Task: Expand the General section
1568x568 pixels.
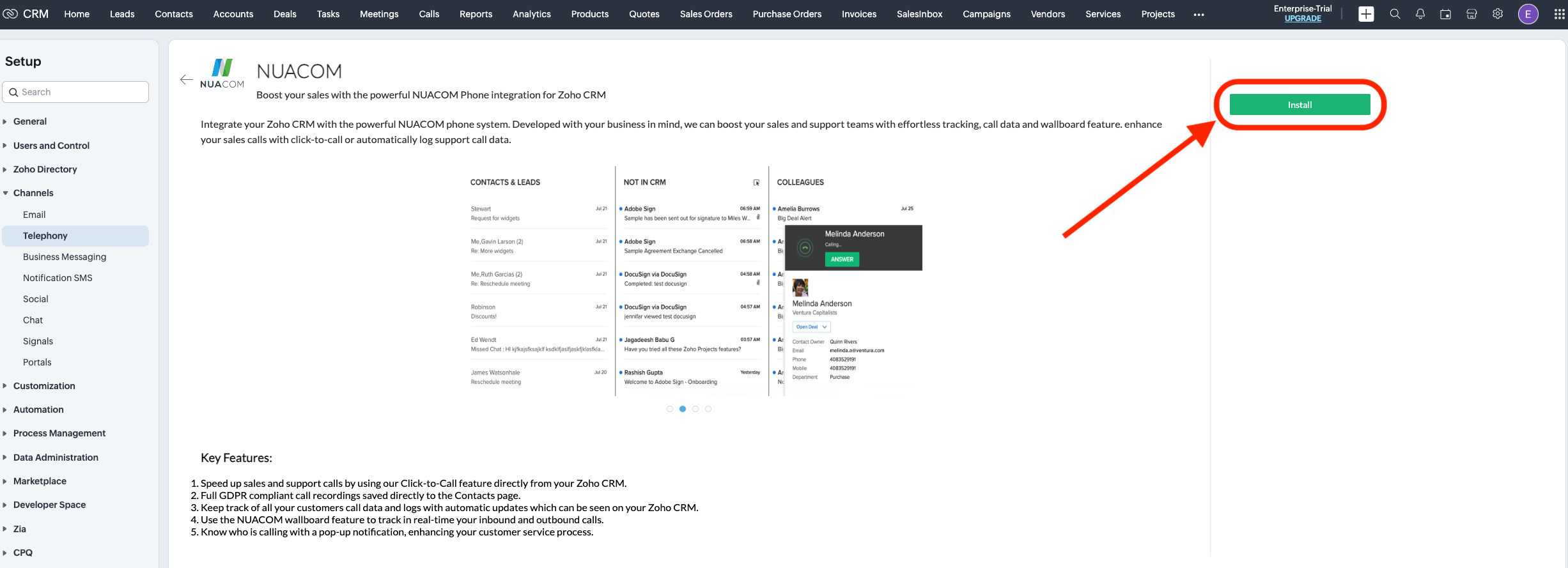Action: (30, 121)
